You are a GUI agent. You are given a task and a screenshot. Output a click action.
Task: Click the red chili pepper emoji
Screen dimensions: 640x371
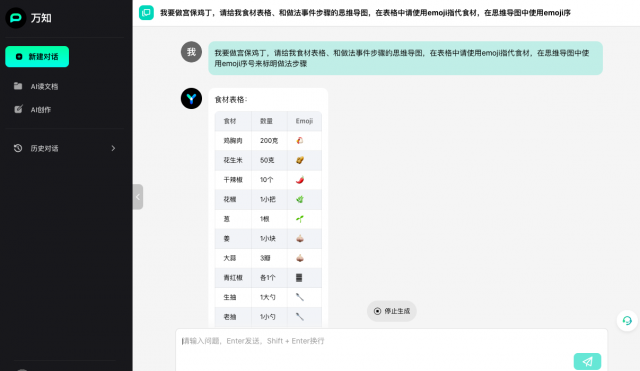point(300,180)
